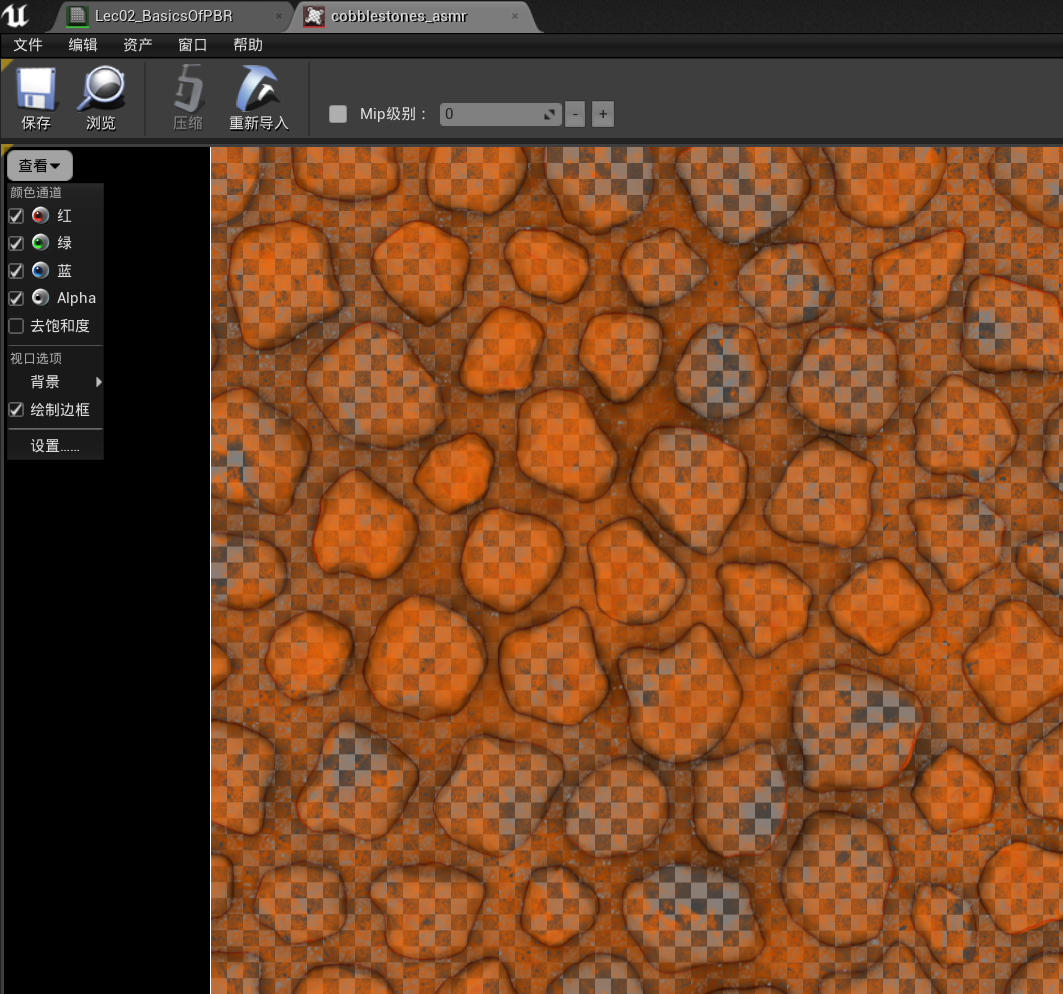
Task: Close the Lec02_BasicsOfPBR tab
Action: coord(279,16)
